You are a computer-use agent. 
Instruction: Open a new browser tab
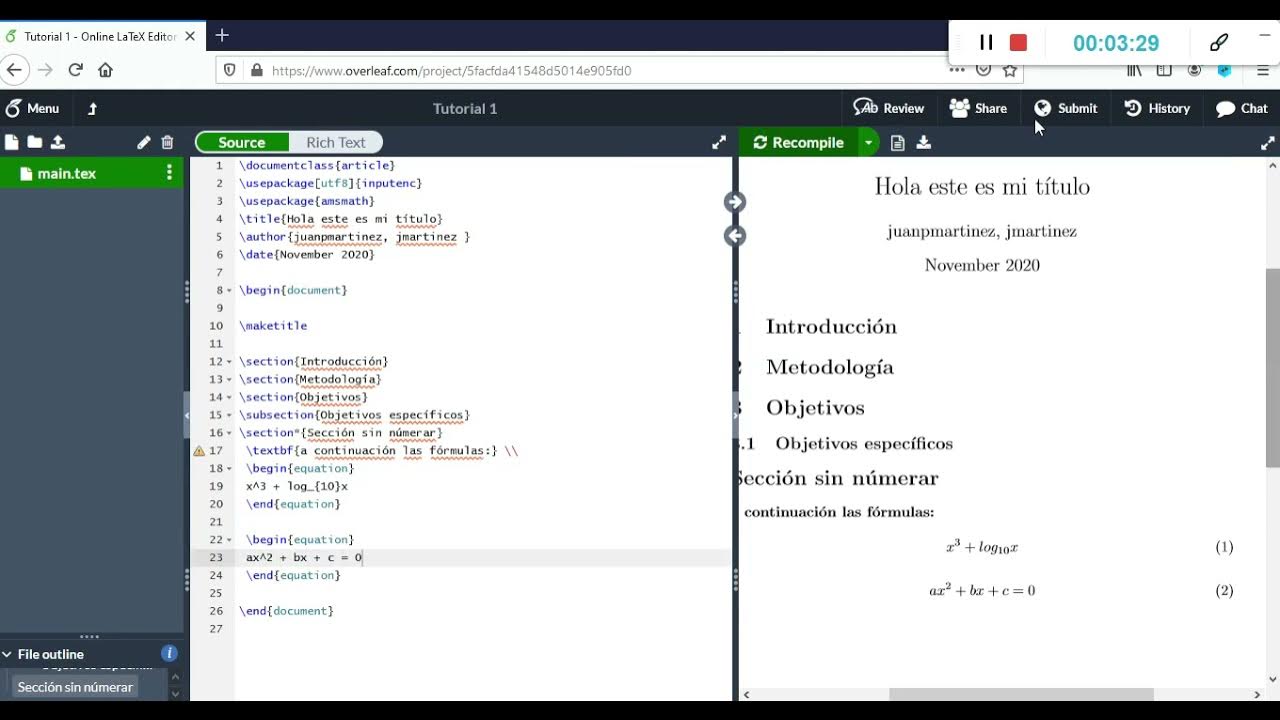pyautogui.click(x=222, y=35)
